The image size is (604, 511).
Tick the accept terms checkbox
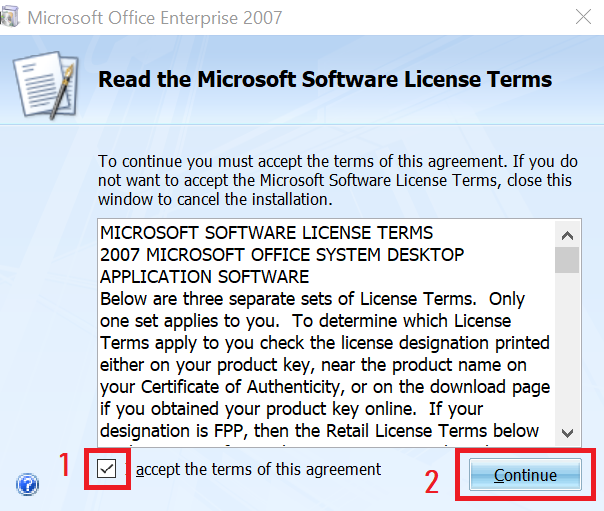click(106, 469)
